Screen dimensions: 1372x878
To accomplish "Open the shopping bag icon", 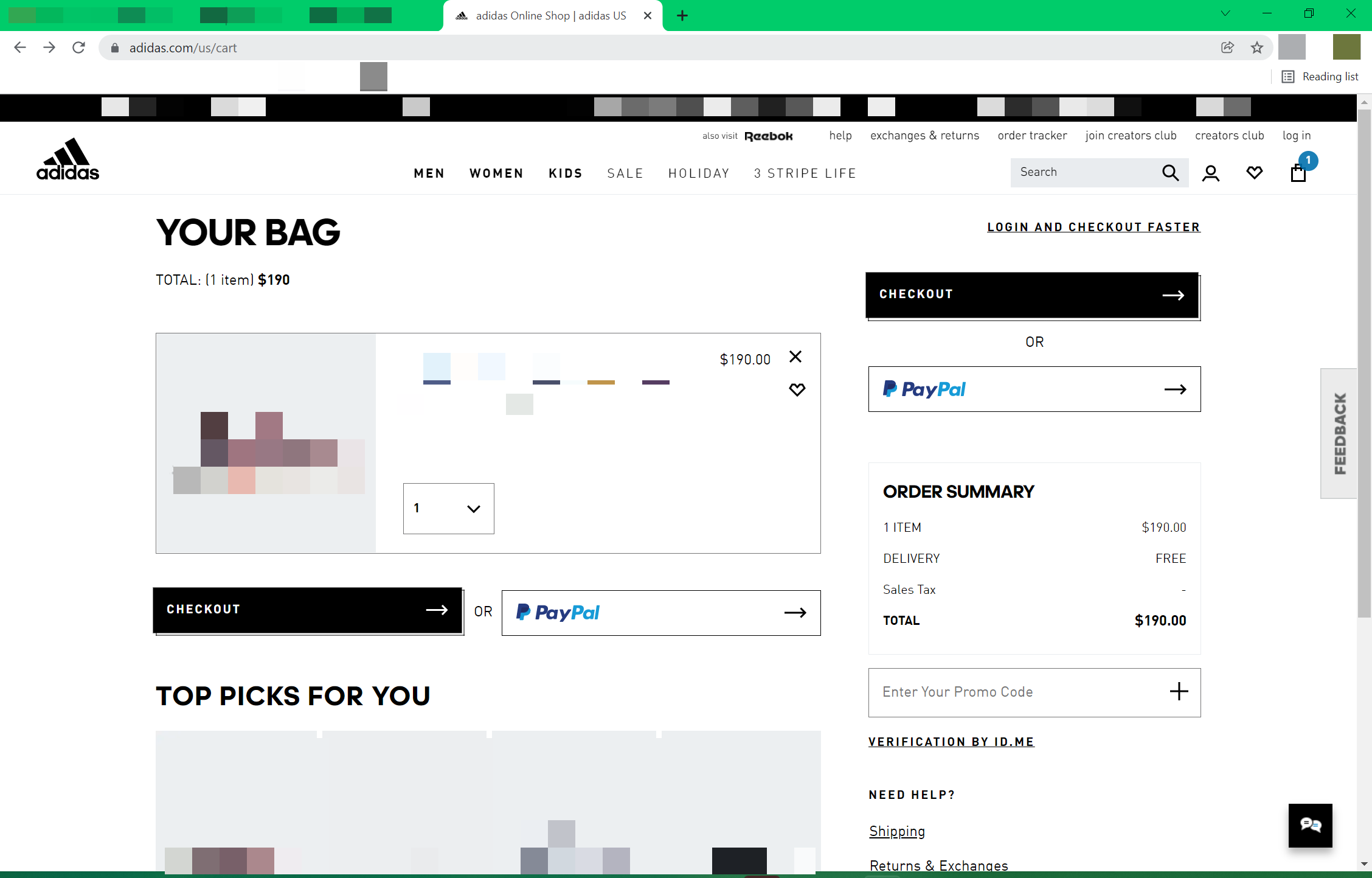I will tap(1298, 173).
